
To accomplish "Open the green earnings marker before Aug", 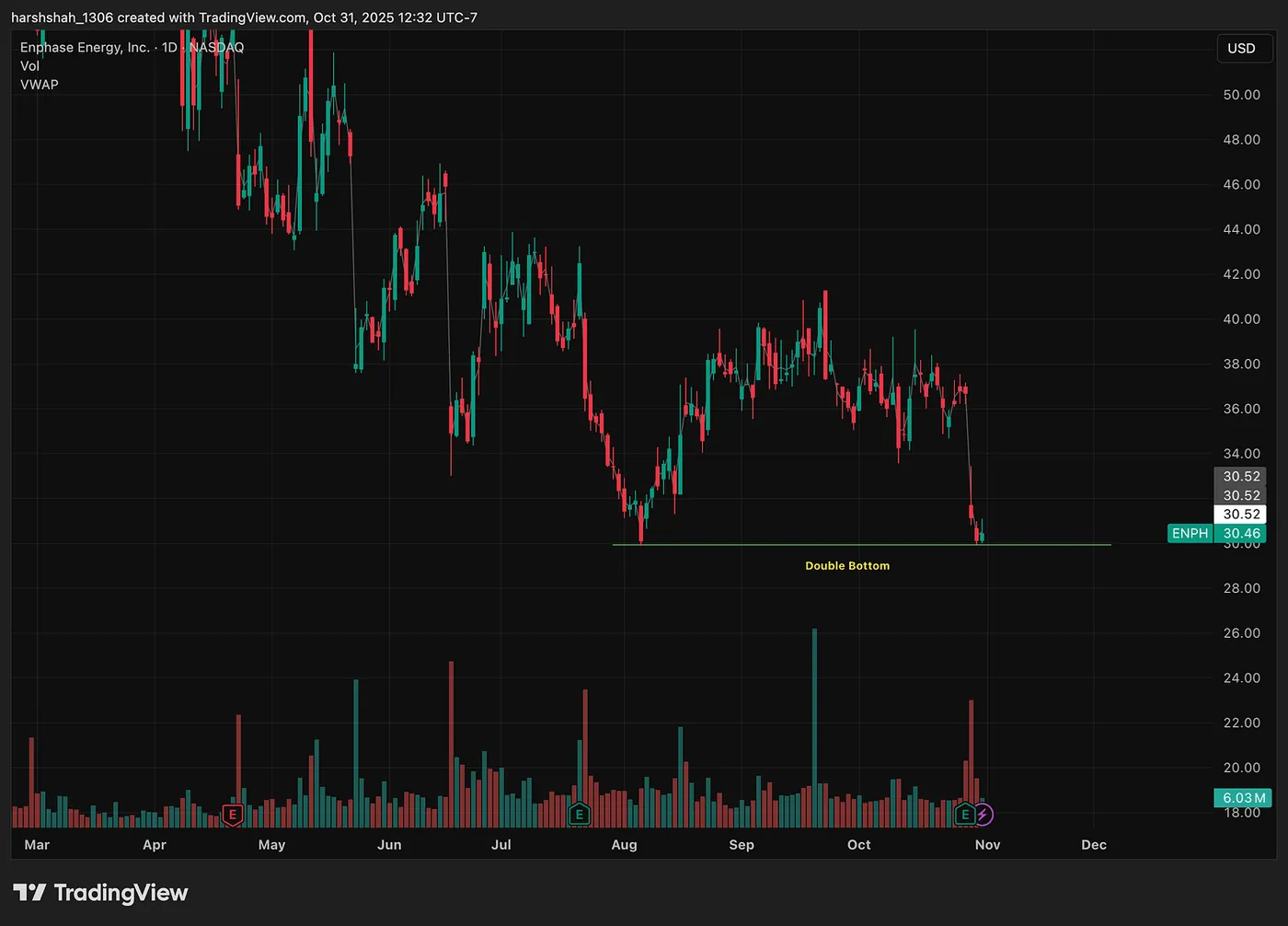I will click(579, 814).
